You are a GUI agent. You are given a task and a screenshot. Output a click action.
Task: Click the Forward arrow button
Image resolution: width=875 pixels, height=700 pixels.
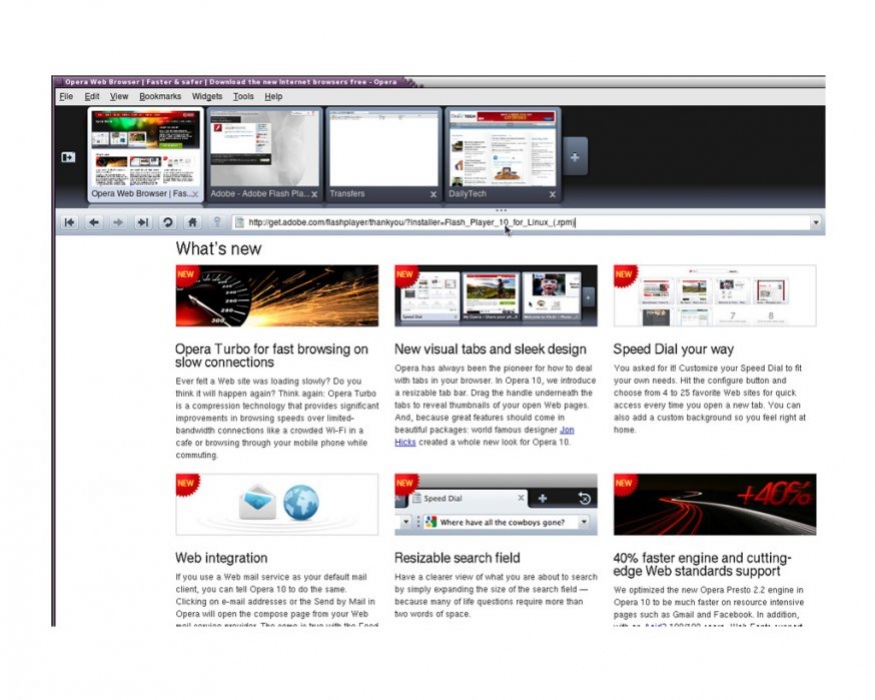[119, 223]
